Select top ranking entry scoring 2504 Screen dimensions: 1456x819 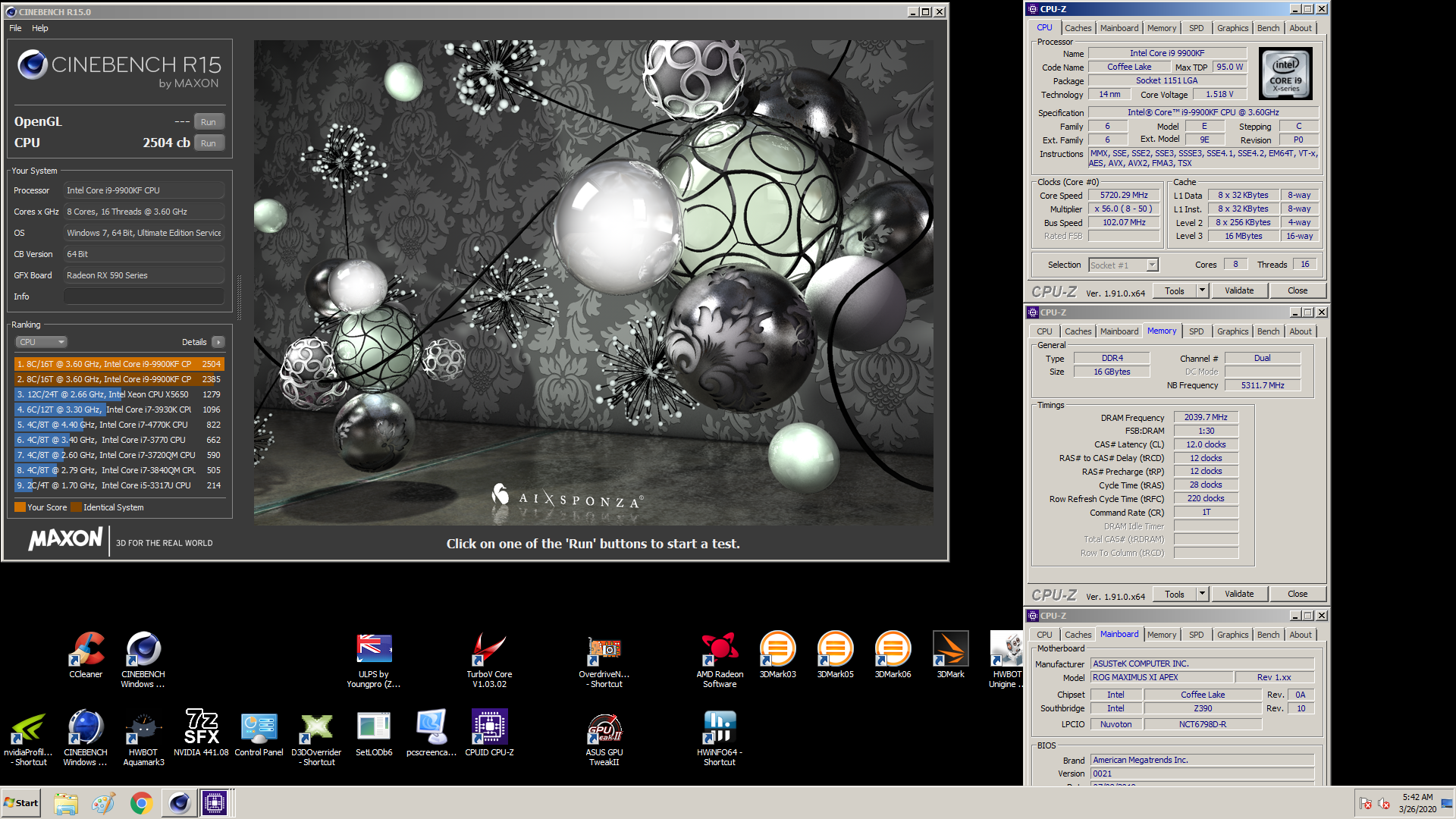click(119, 364)
